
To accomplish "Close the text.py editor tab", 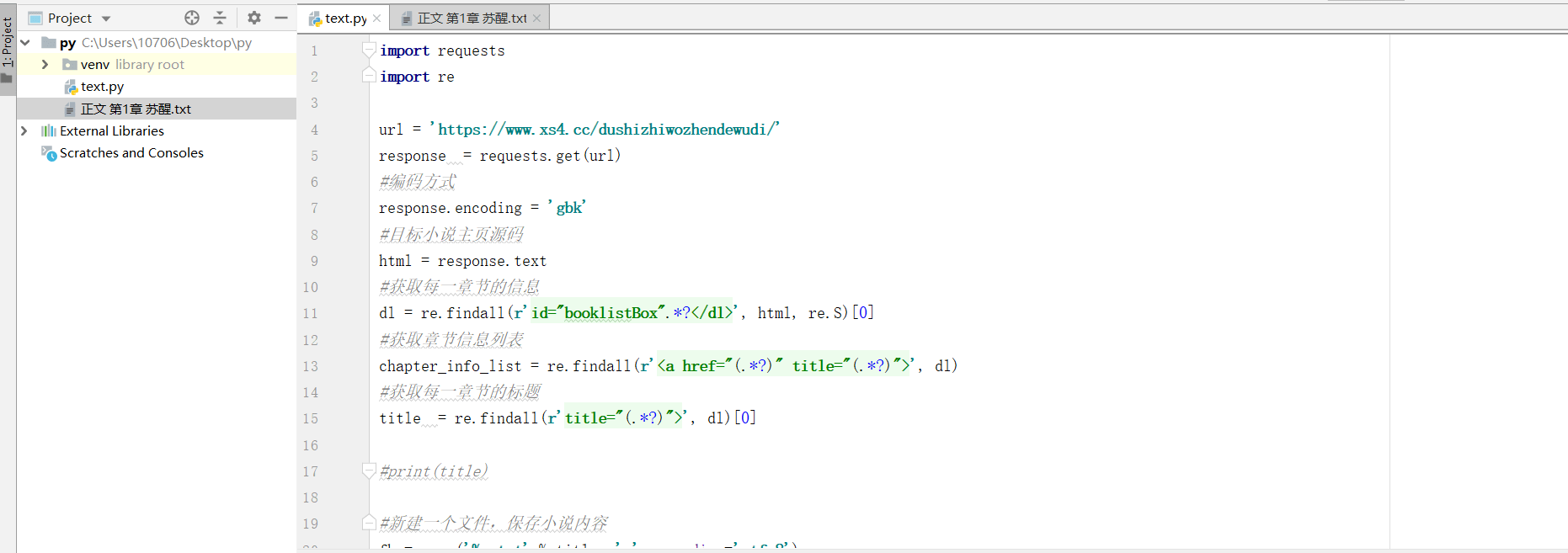I will click(376, 18).
